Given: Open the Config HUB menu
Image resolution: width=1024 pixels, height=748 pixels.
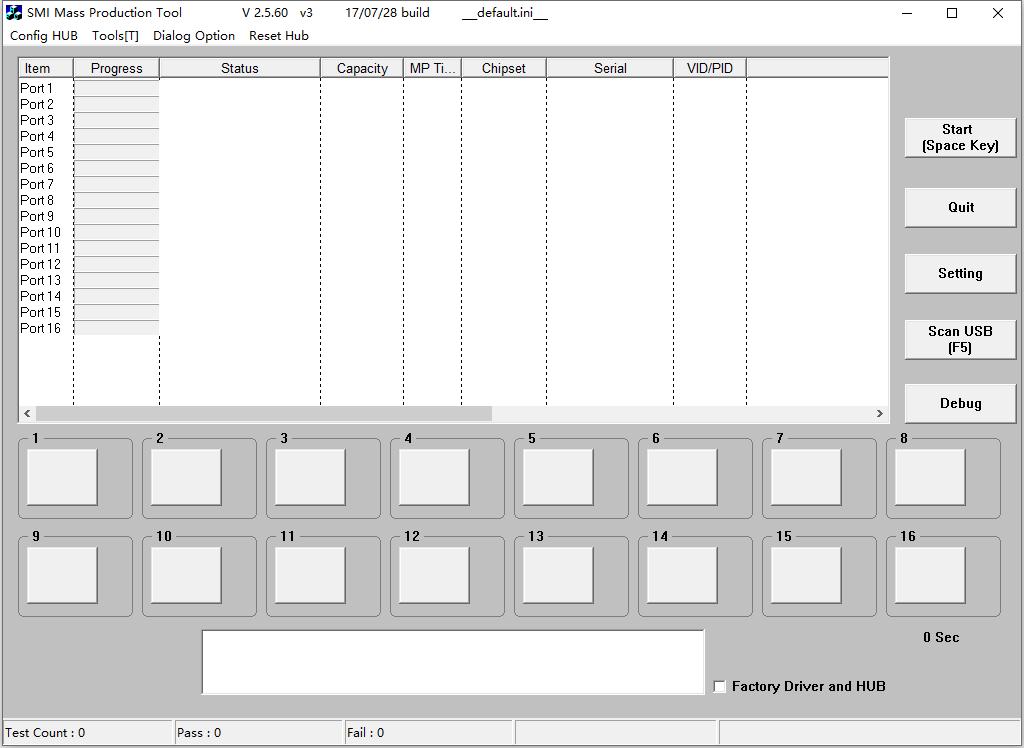Looking at the screenshot, I should pos(42,35).
